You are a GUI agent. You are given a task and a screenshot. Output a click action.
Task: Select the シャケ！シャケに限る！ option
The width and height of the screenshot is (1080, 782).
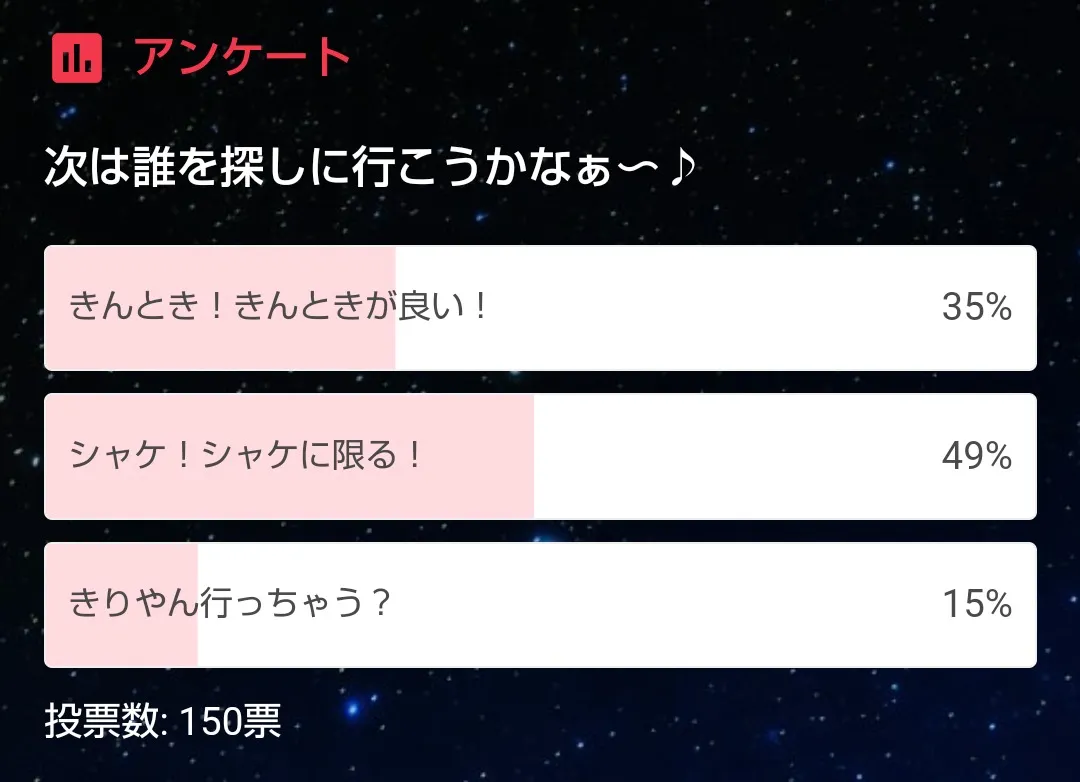pos(247,457)
